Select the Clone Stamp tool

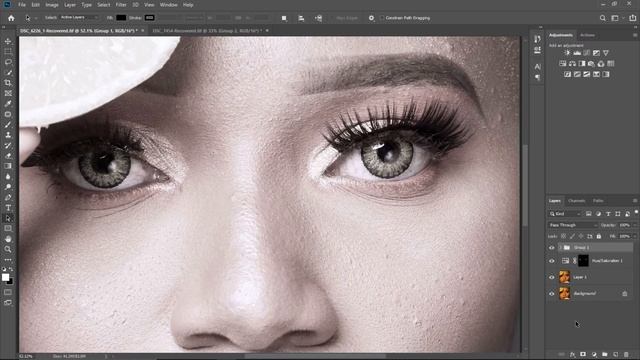click(x=8, y=135)
